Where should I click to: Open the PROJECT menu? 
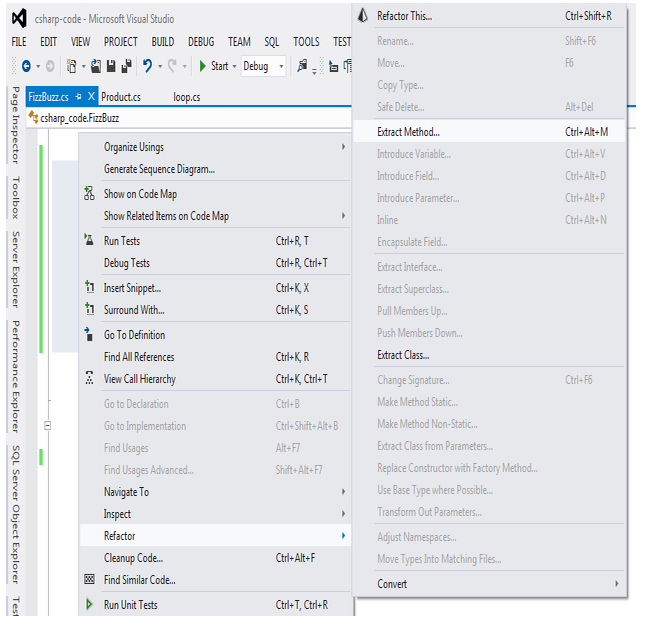coord(121,42)
